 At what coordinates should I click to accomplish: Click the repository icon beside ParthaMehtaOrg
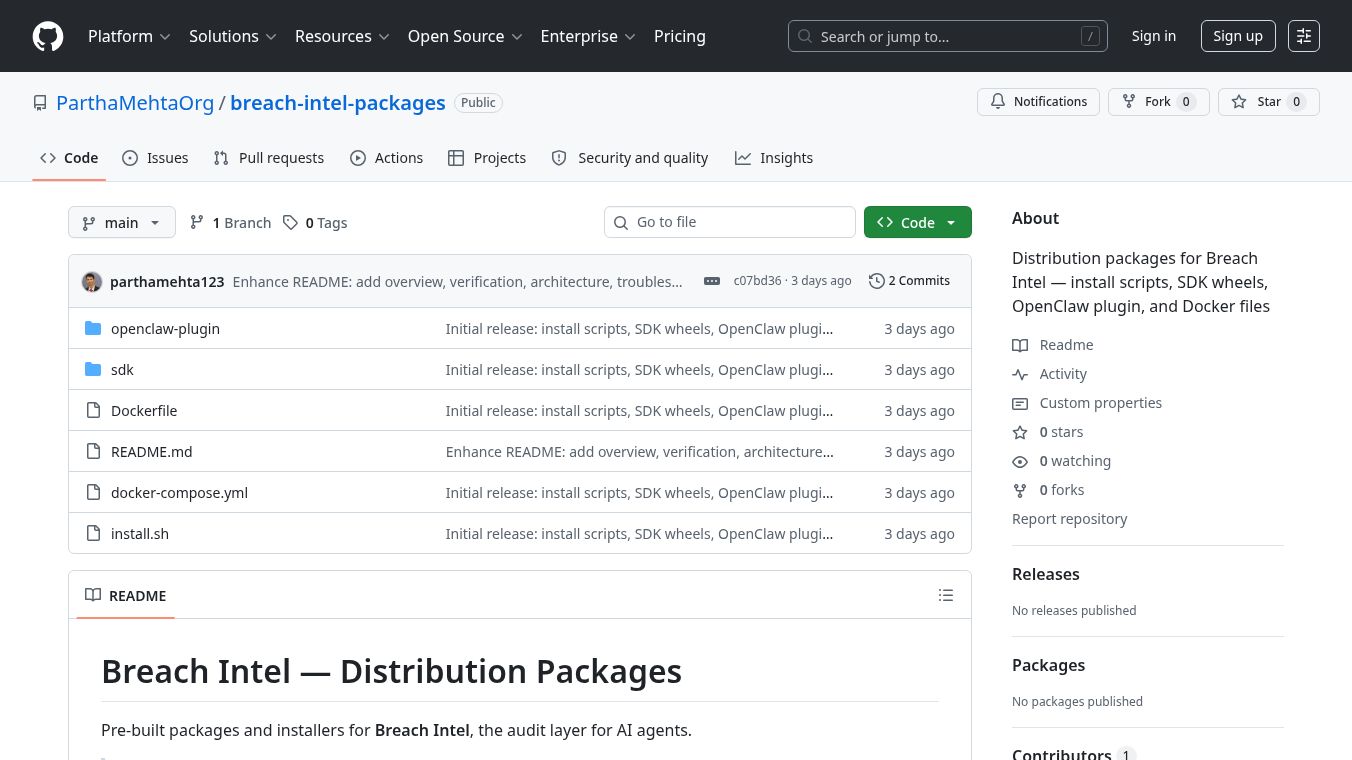[x=40, y=103]
